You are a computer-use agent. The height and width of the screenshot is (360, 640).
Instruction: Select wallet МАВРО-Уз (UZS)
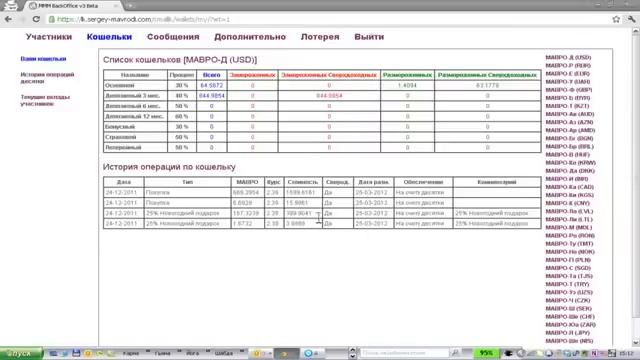click(x=569, y=292)
